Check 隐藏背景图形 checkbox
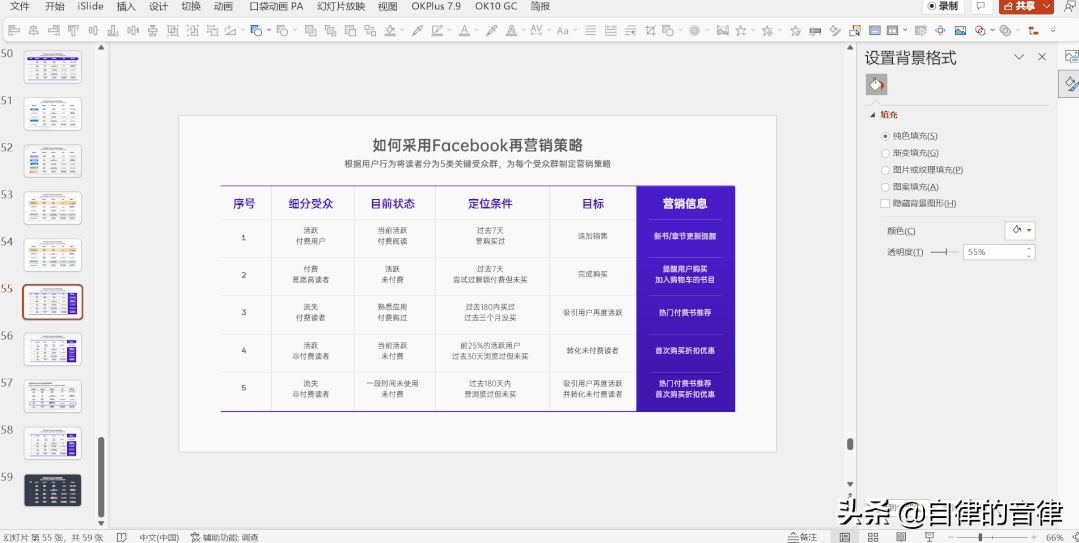Image resolution: width=1079 pixels, height=543 pixels. click(886, 203)
